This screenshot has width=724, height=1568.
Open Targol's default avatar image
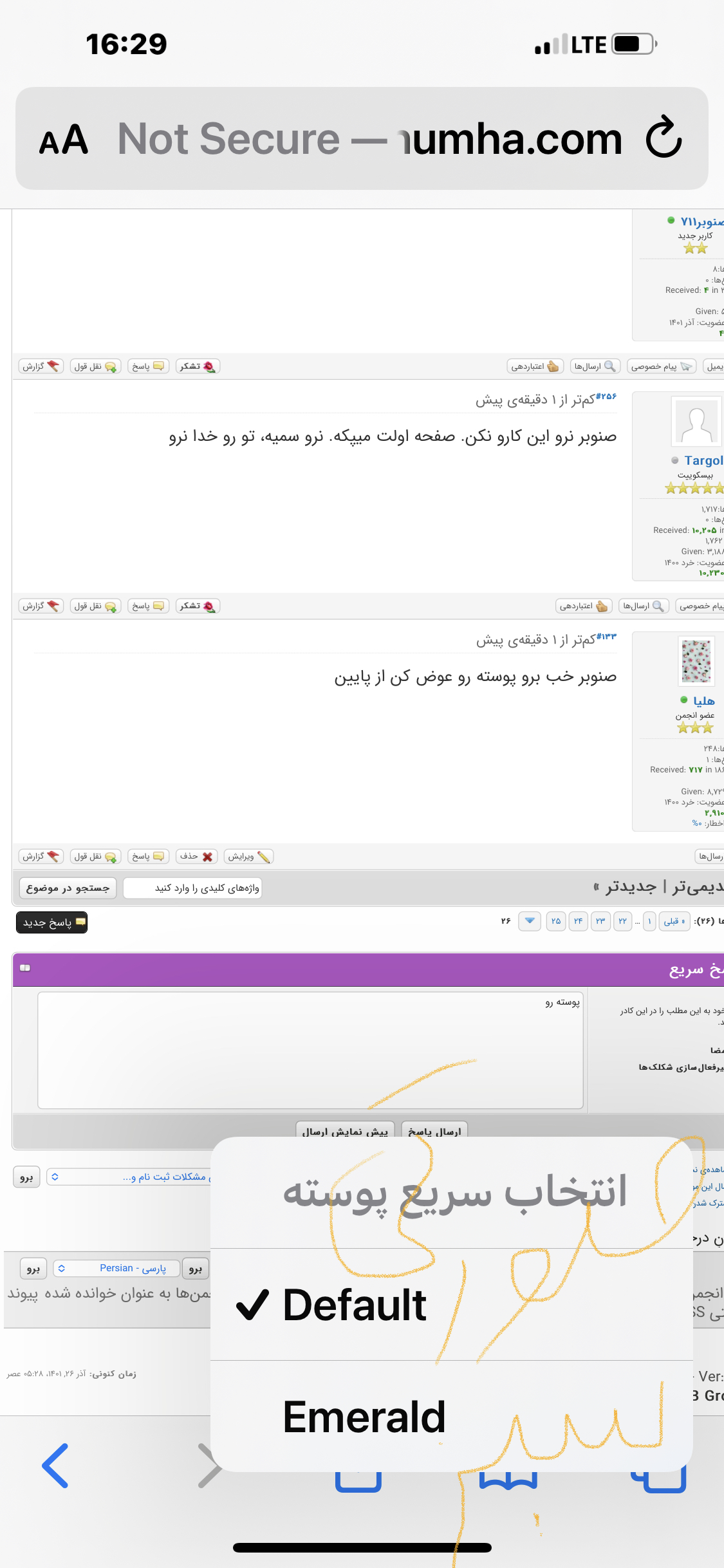696,422
